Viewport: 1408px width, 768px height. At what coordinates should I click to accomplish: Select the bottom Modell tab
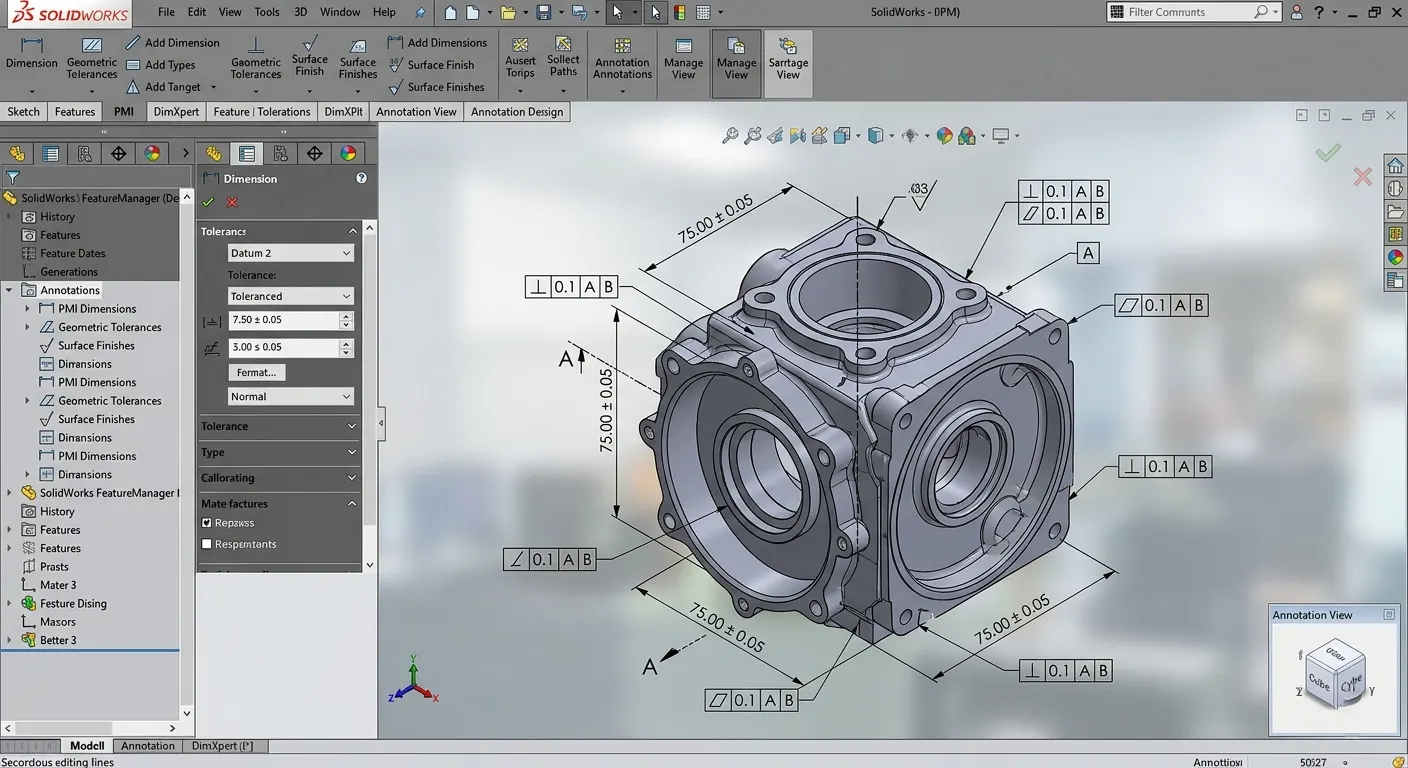tap(87, 746)
